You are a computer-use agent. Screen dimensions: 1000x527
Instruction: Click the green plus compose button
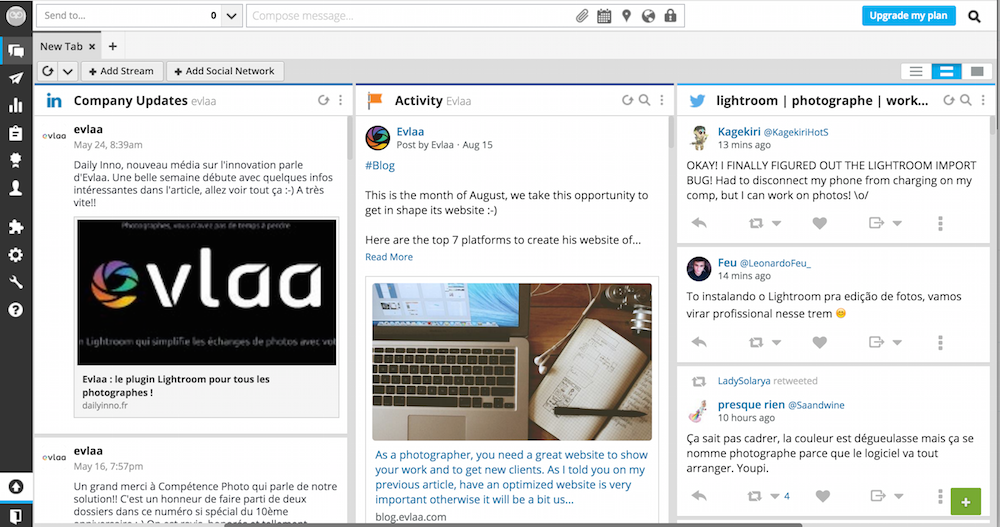click(x=966, y=501)
